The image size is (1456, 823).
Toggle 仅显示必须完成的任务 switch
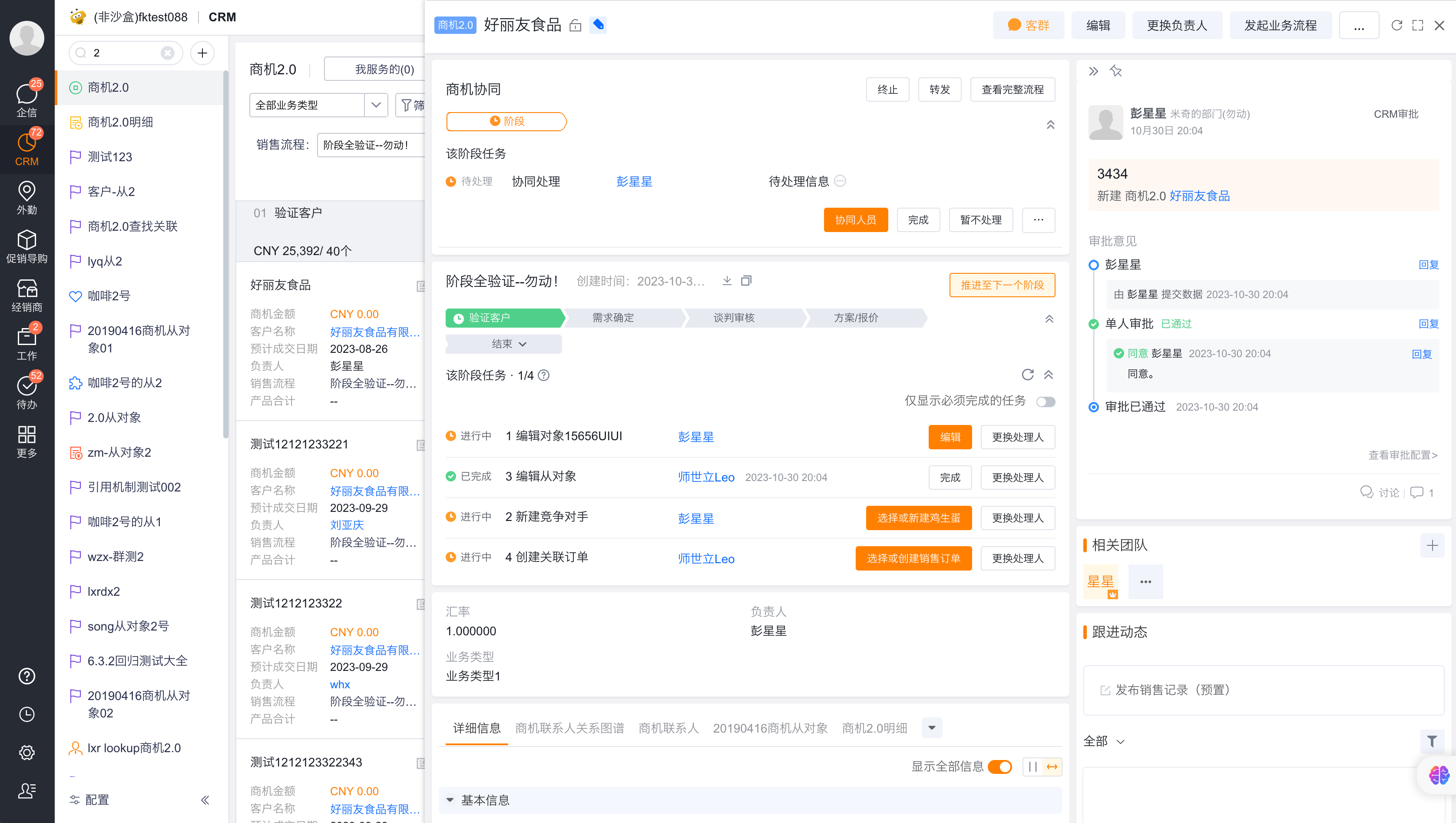[1046, 402]
